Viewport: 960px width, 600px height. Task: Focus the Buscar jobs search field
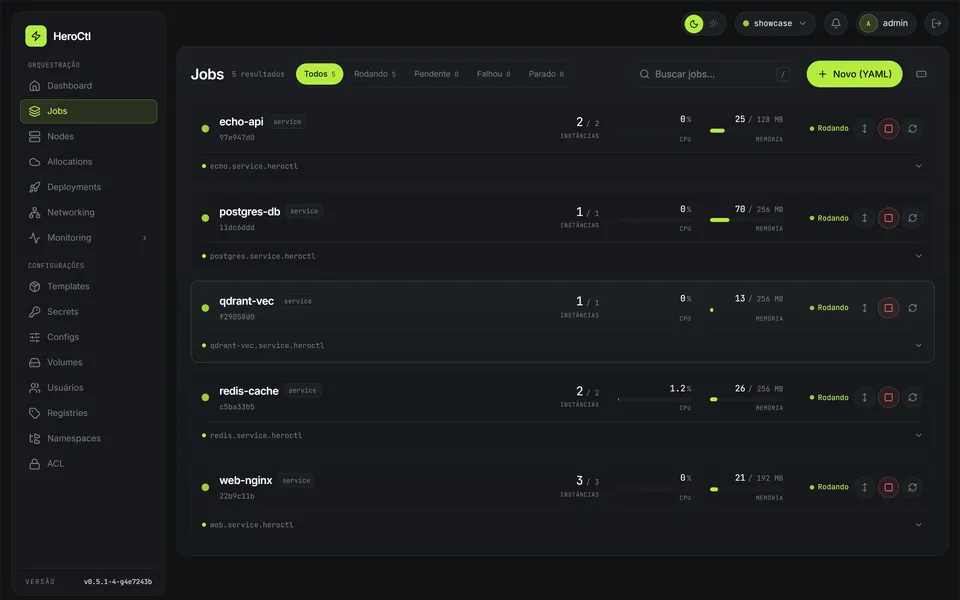pos(714,74)
